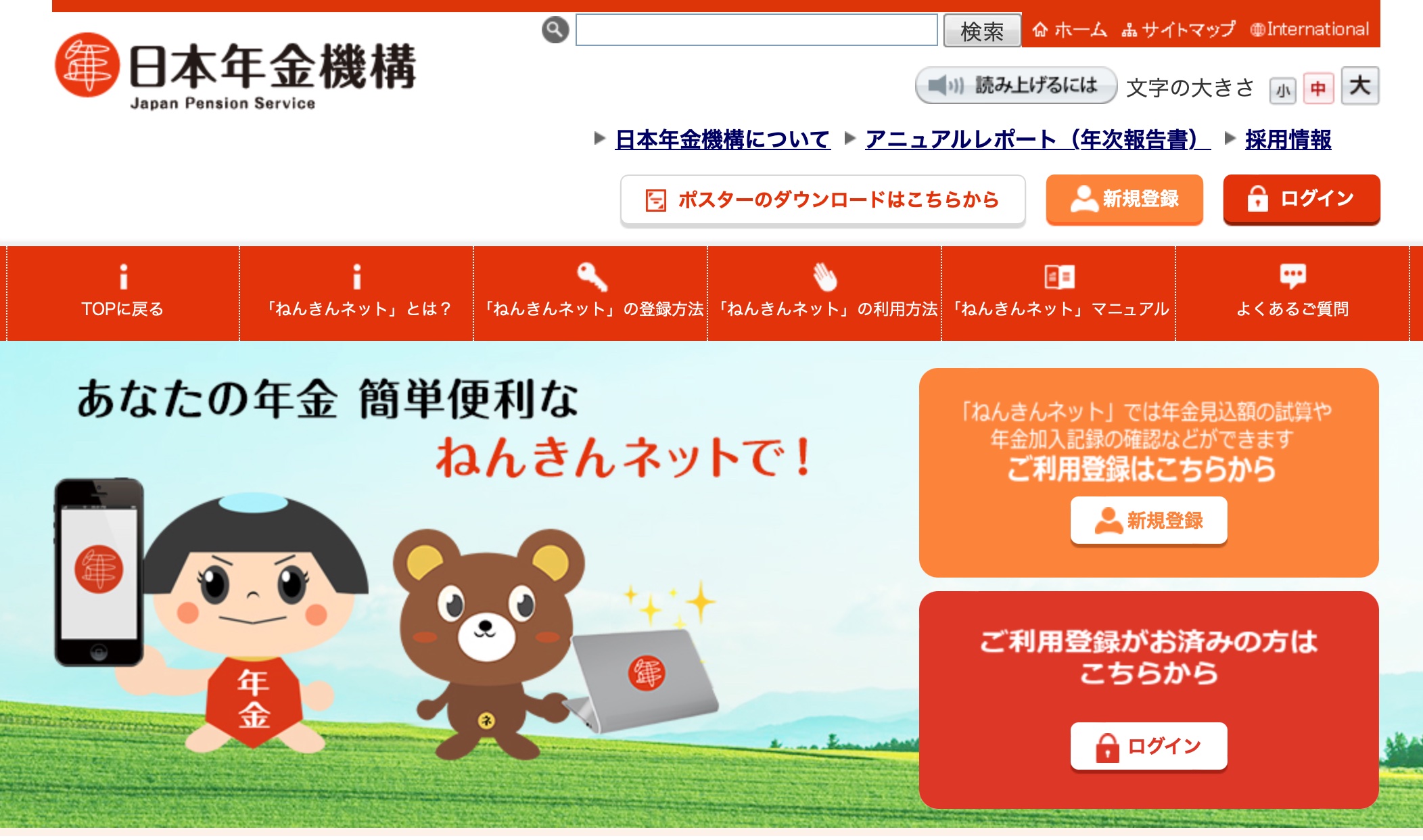The width and height of the screenshot is (1423, 840).
Task: Click the hand icon above の利用方法
Action: pyautogui.click(x=825, y=277)
